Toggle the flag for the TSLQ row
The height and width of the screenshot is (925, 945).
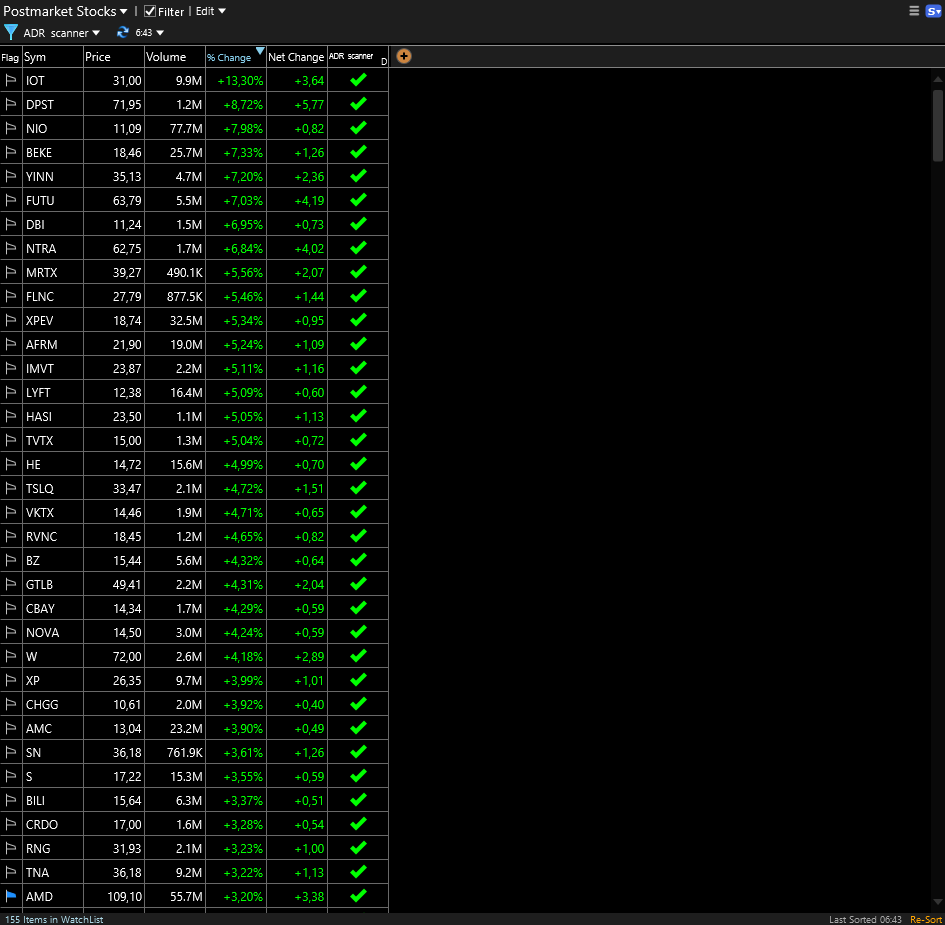pos(11,488)
